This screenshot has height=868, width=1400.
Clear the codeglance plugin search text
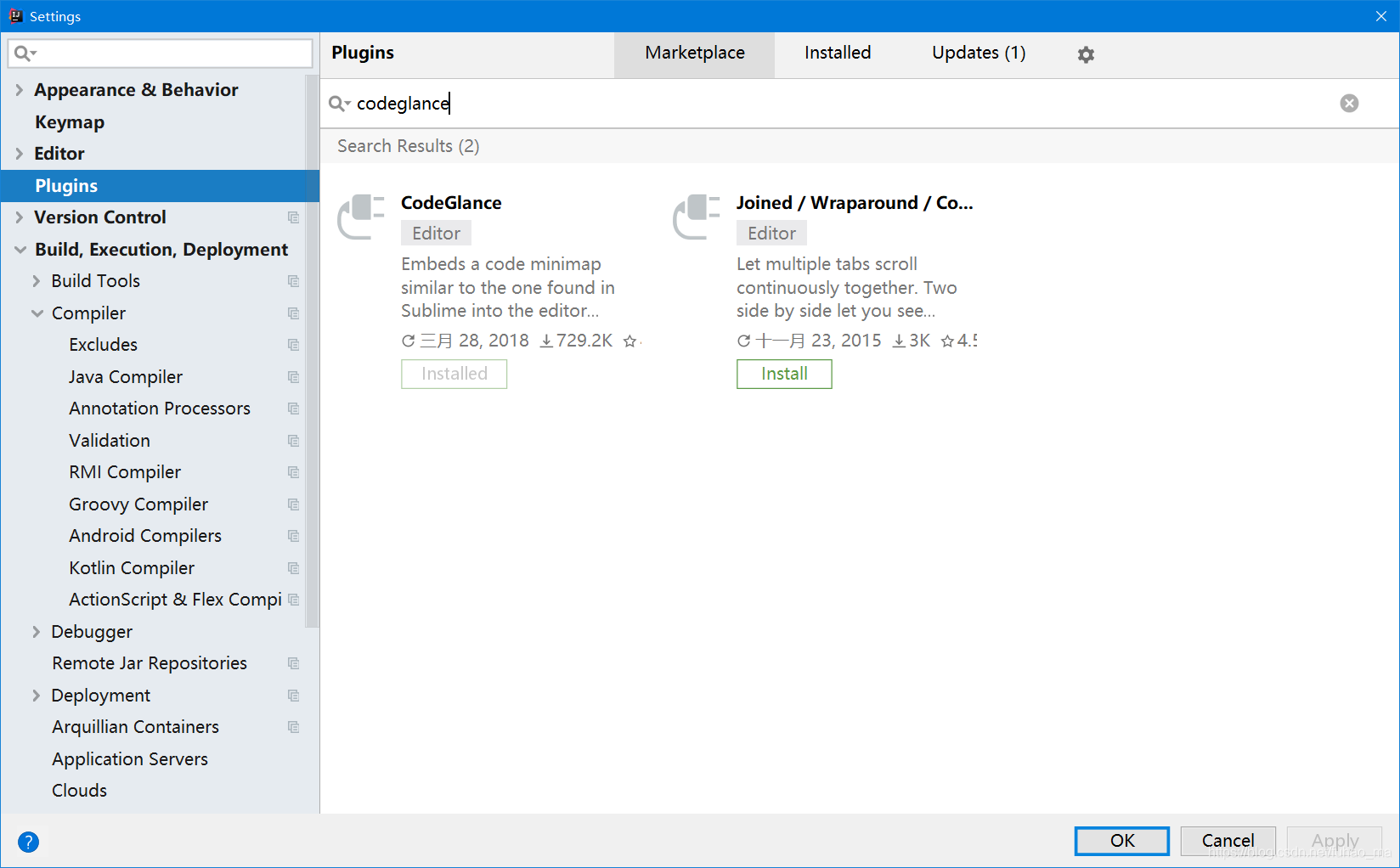(x=1349, y=104)
